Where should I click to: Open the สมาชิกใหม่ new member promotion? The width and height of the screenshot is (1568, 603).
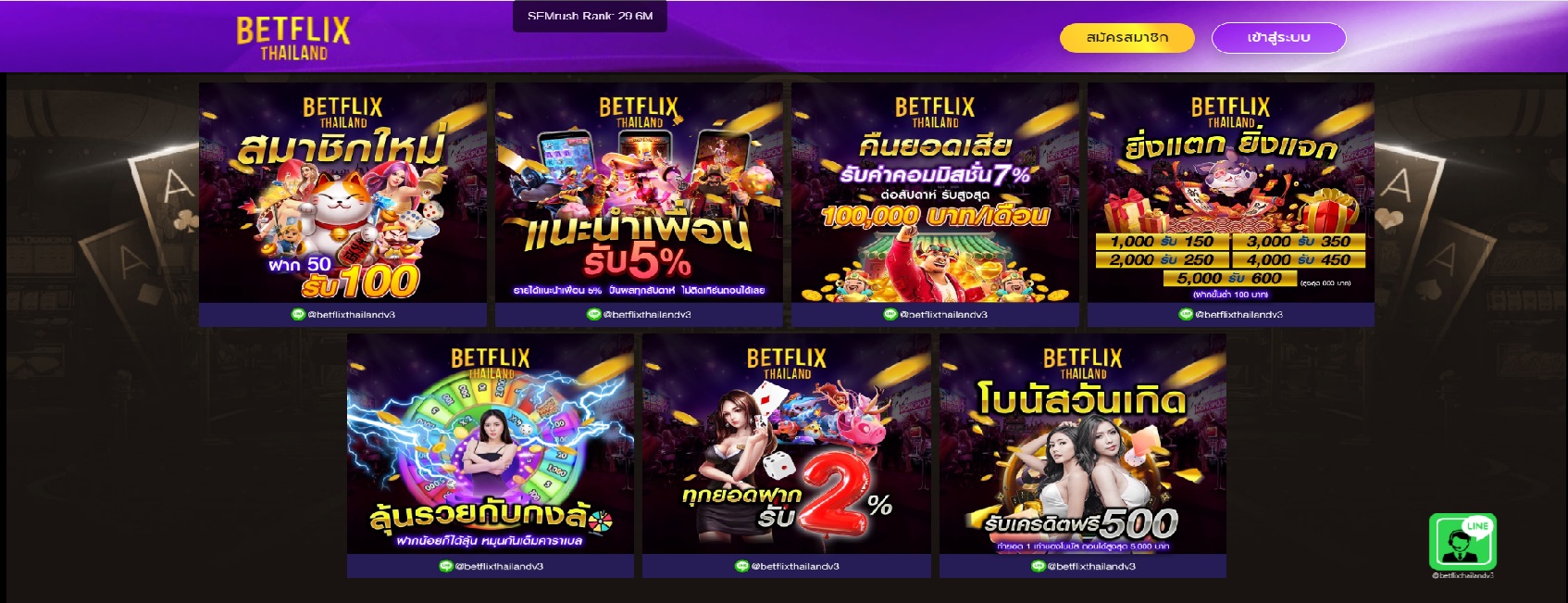(x=342, y=193)
